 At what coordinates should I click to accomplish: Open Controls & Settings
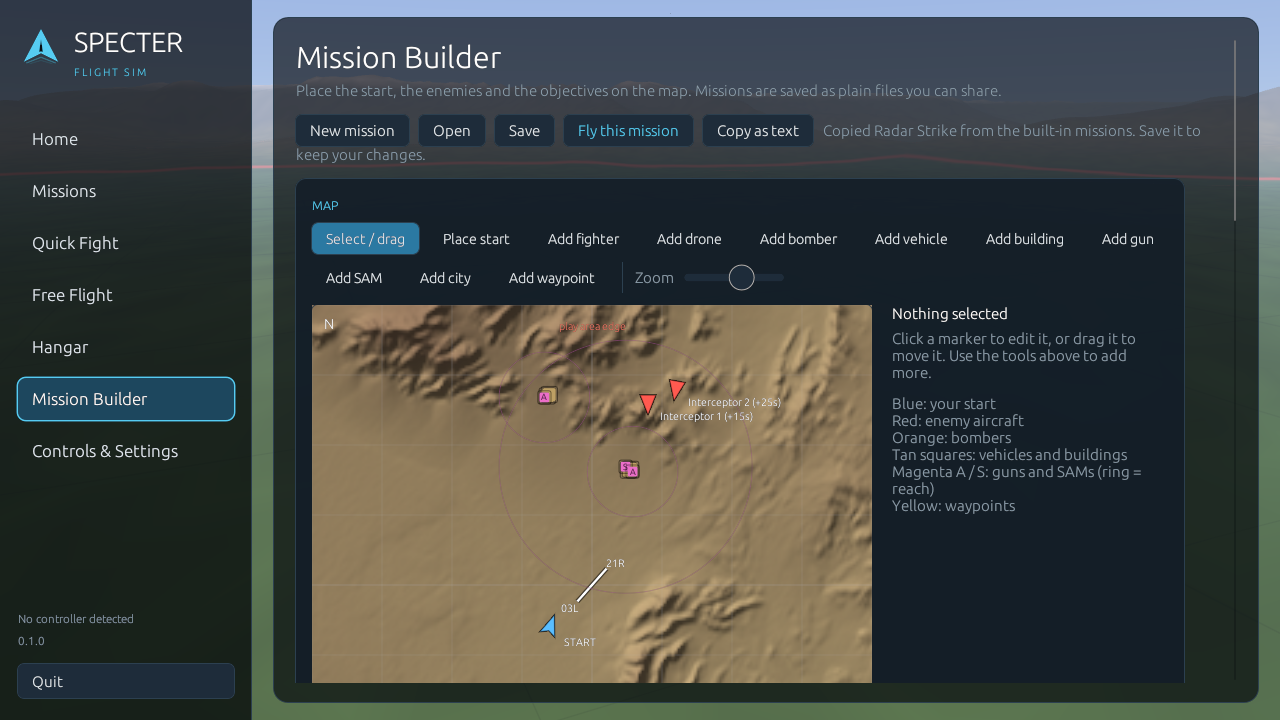click(x=126, y=451)
